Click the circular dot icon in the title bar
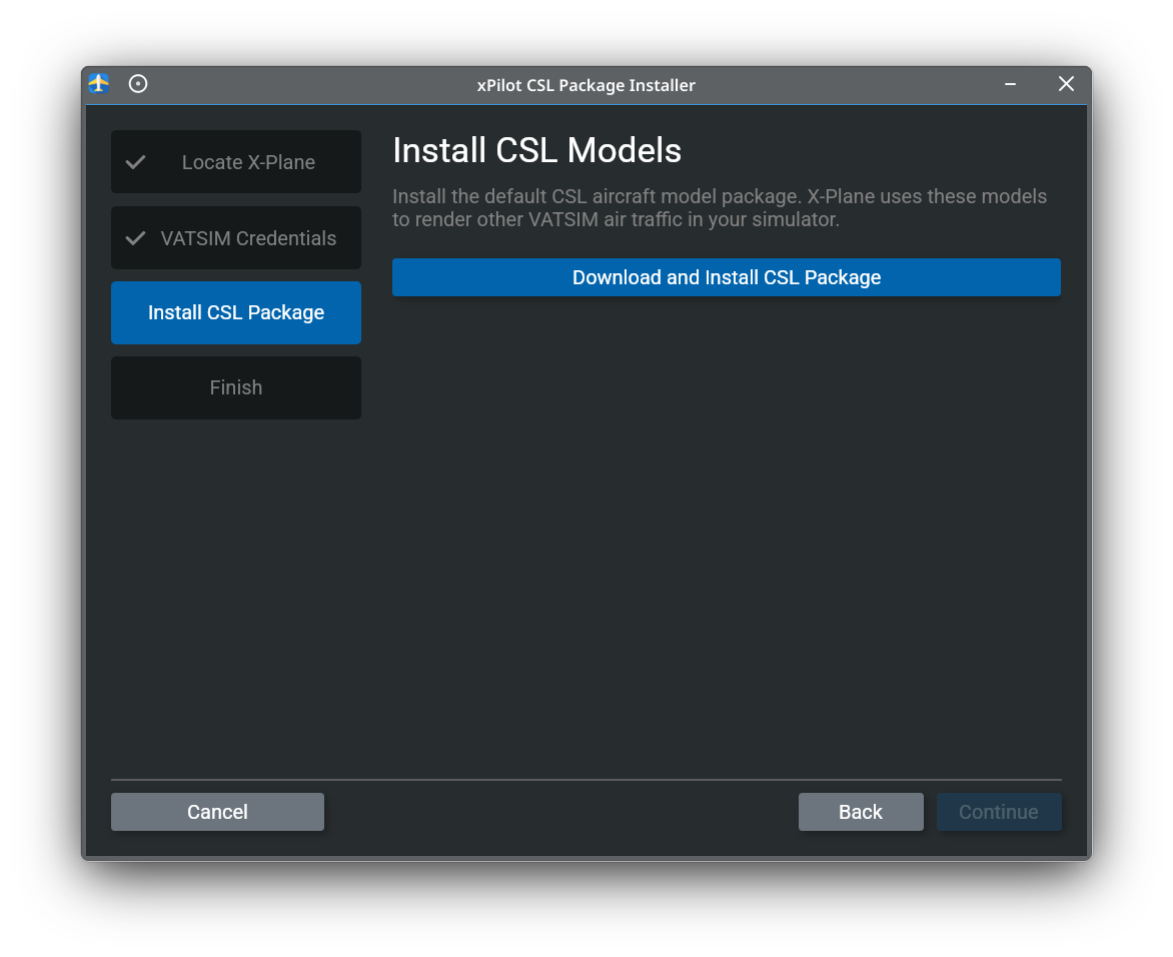1173x957 pixels. 138,84
